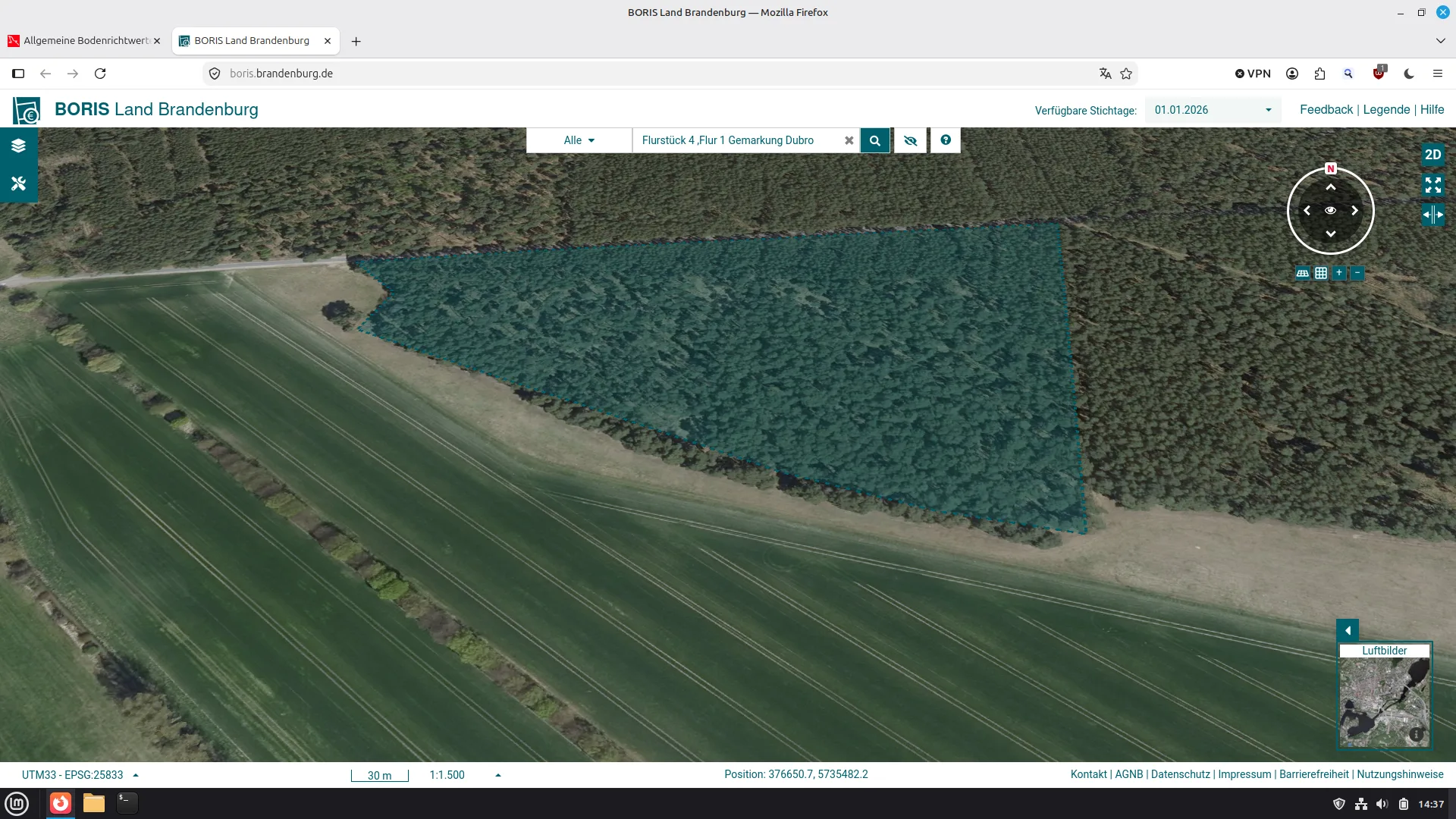
Task: Tilt the view up with compass up arrow
Action: [x=1331, y=187]
